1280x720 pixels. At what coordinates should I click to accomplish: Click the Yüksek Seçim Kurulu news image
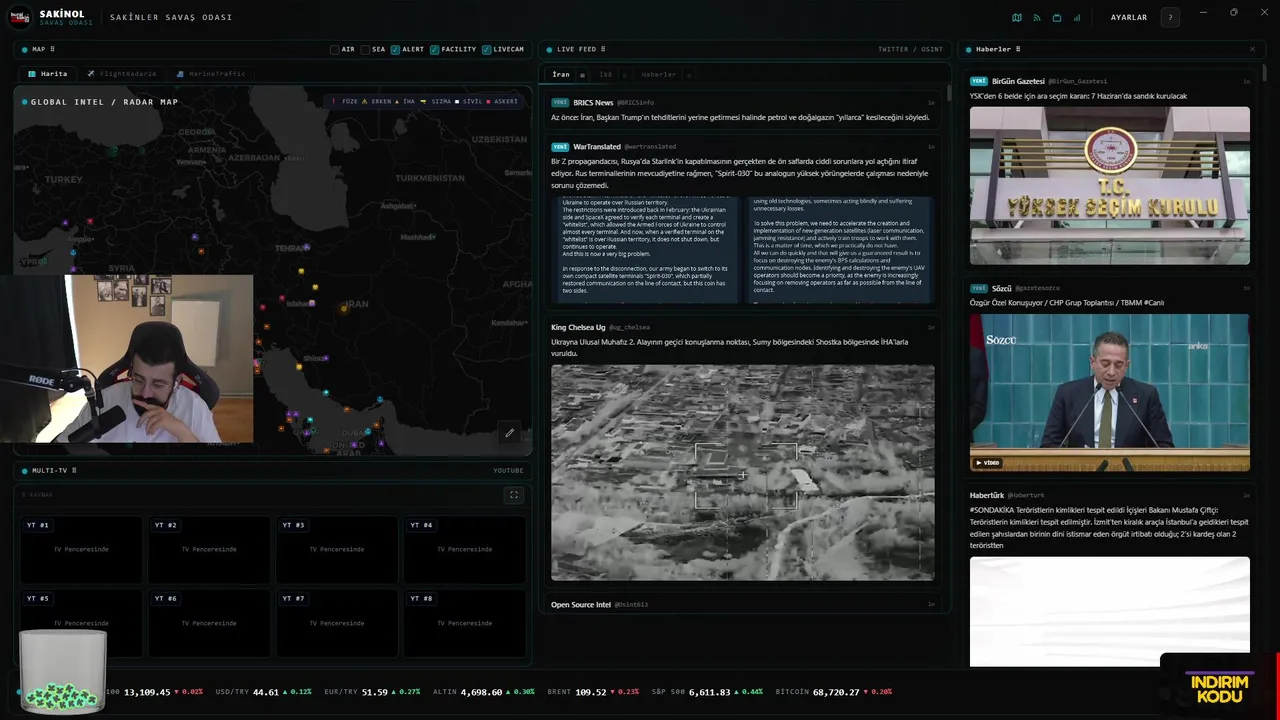pos(1110,186)
